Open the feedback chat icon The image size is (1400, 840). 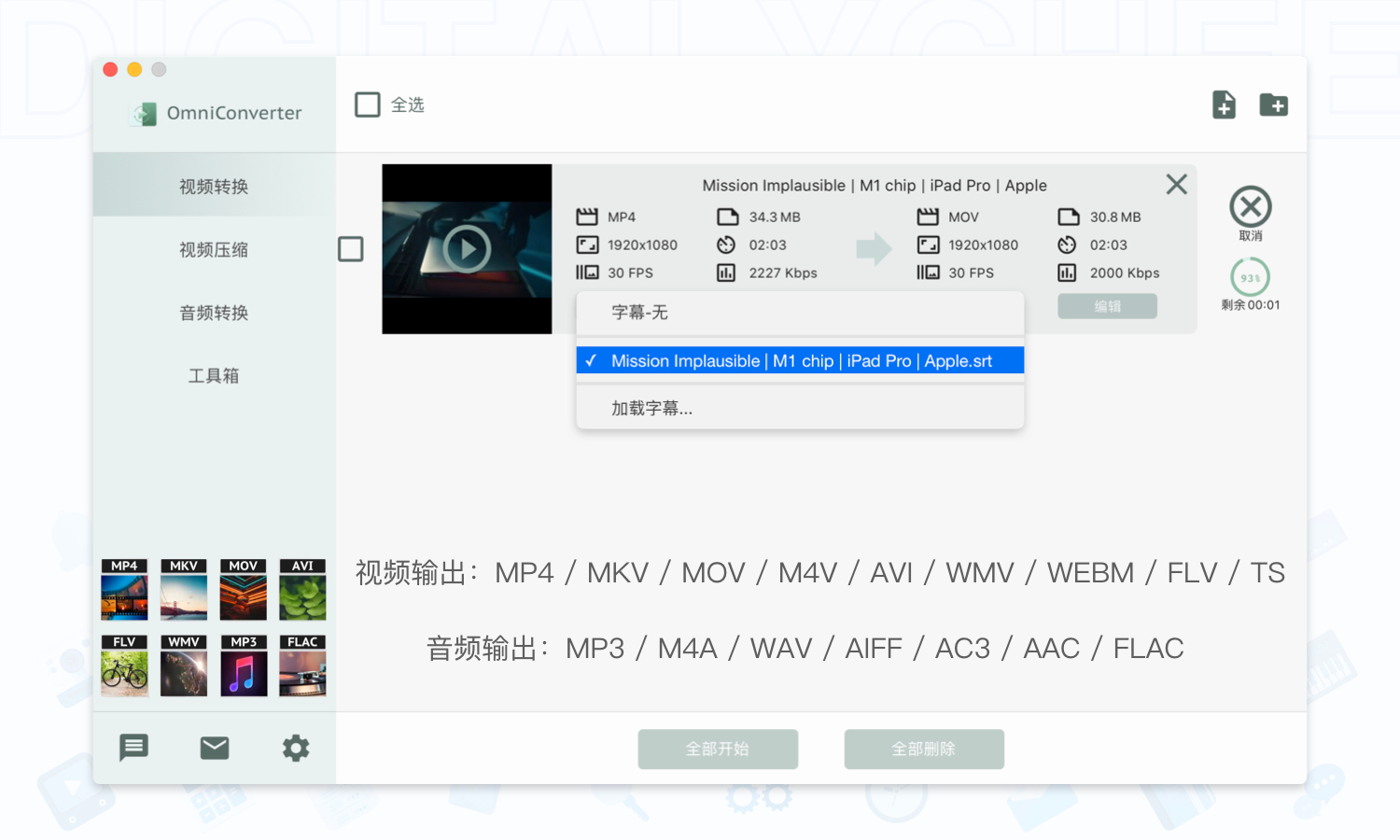click(133, 748)
